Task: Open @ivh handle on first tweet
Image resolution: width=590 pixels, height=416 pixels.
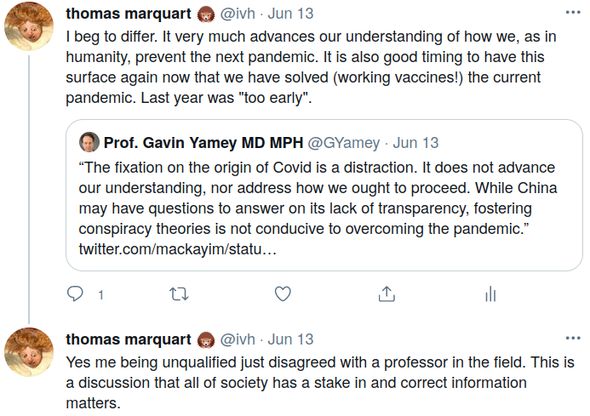Action: point(237,14)
